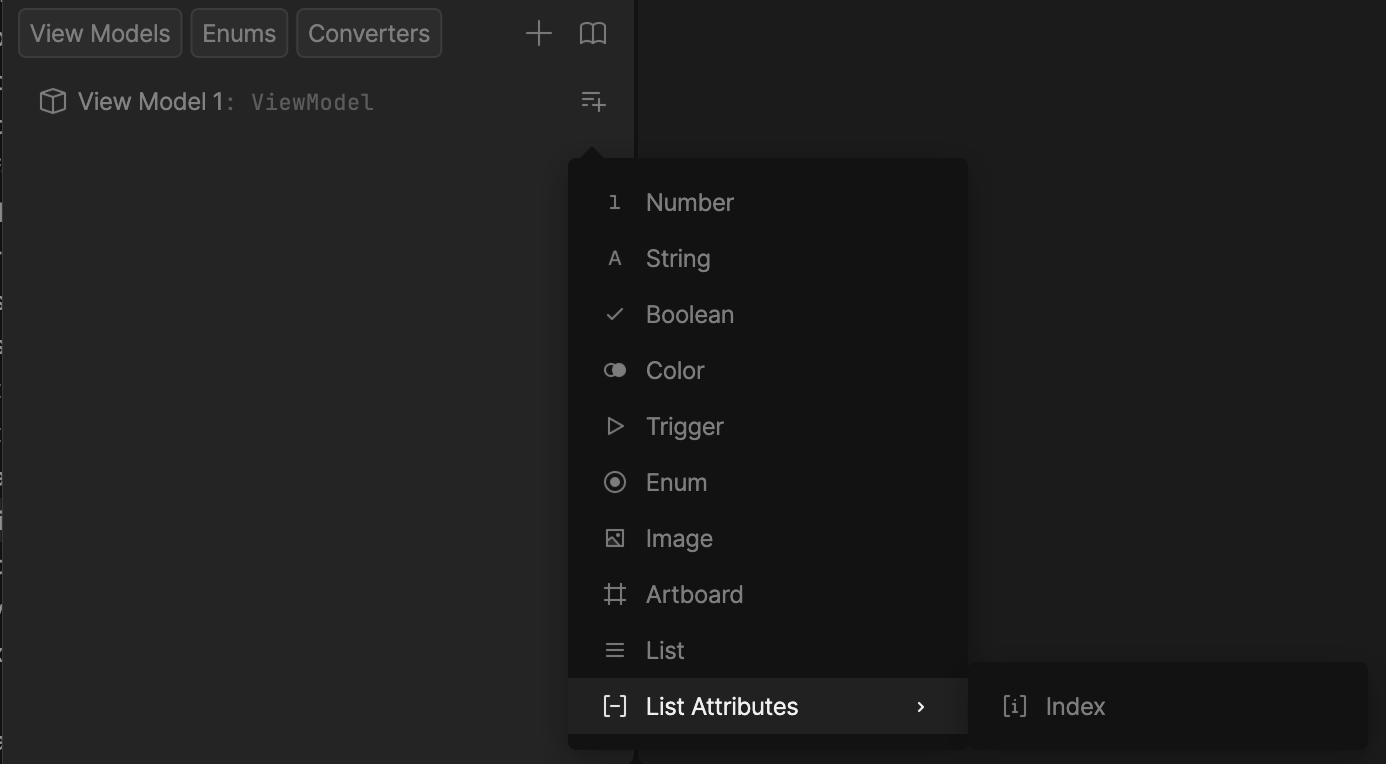Pick Index in the List Attributes submenu
This screenshot has width=1386, height=764.
coord(1075,707)
